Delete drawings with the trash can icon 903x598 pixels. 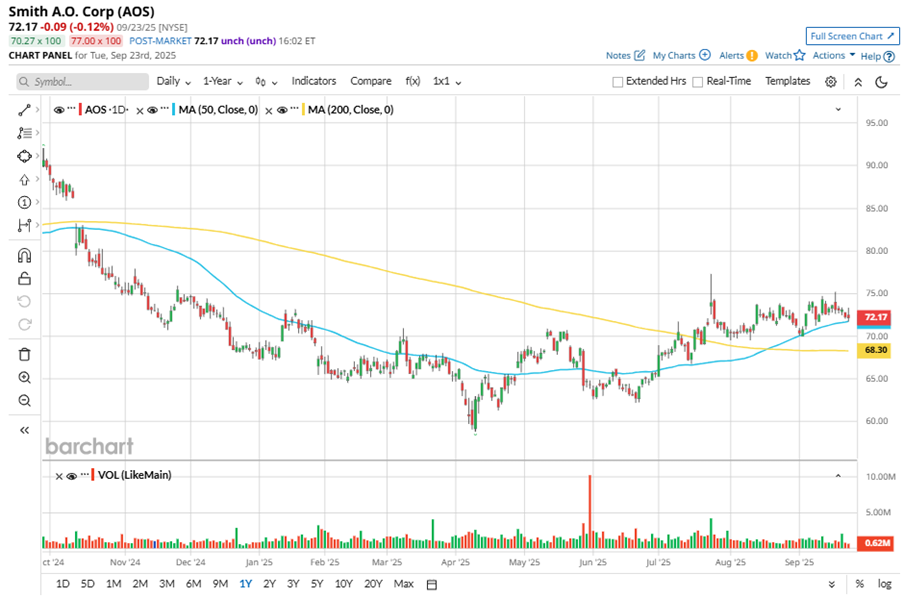coord(24,354)
